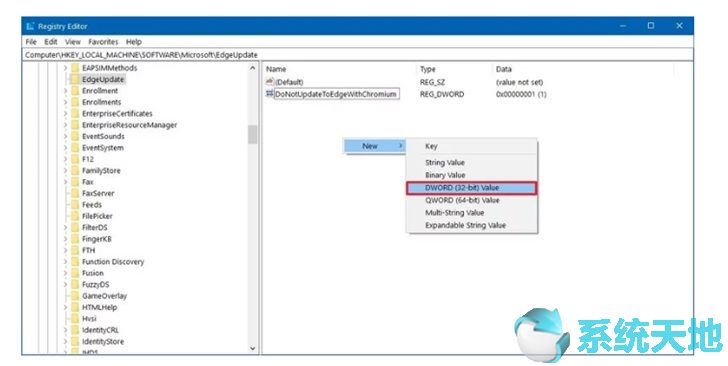Click the Function Discovery folder icon
728x366 pixels.
point(75,261)
